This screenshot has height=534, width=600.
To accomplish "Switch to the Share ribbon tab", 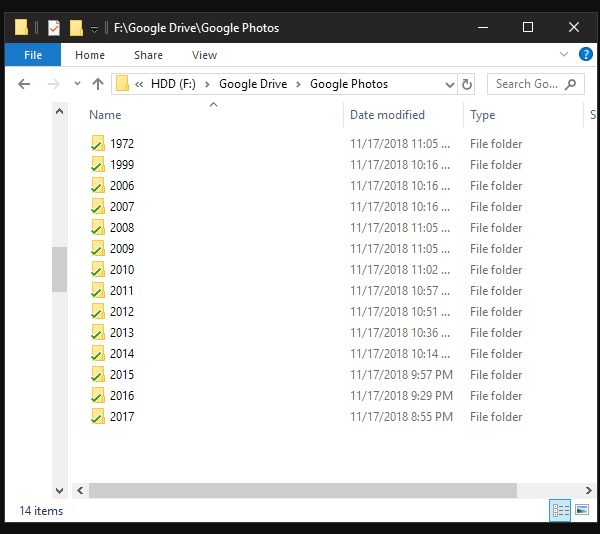I will click(148, 55).
